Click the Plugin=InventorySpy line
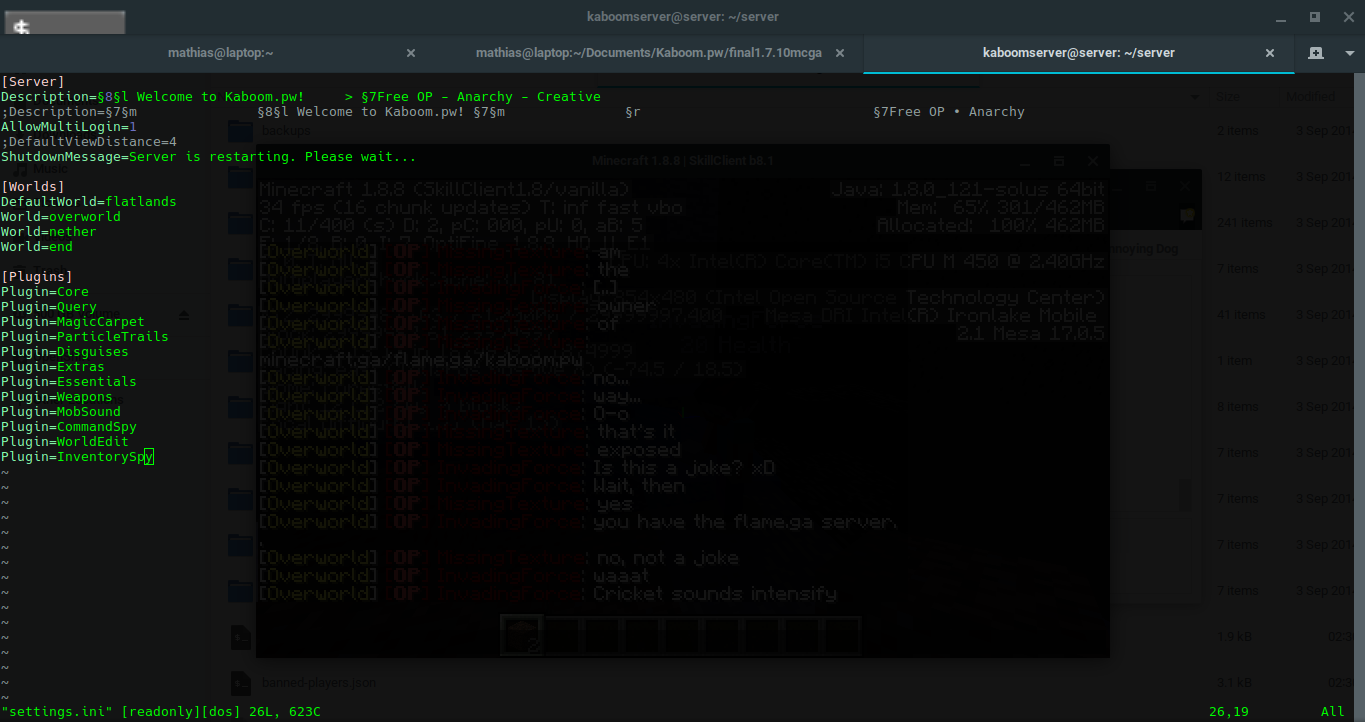Image resolution: width=1365 pixels, height=722 pixels. [77, 457]
